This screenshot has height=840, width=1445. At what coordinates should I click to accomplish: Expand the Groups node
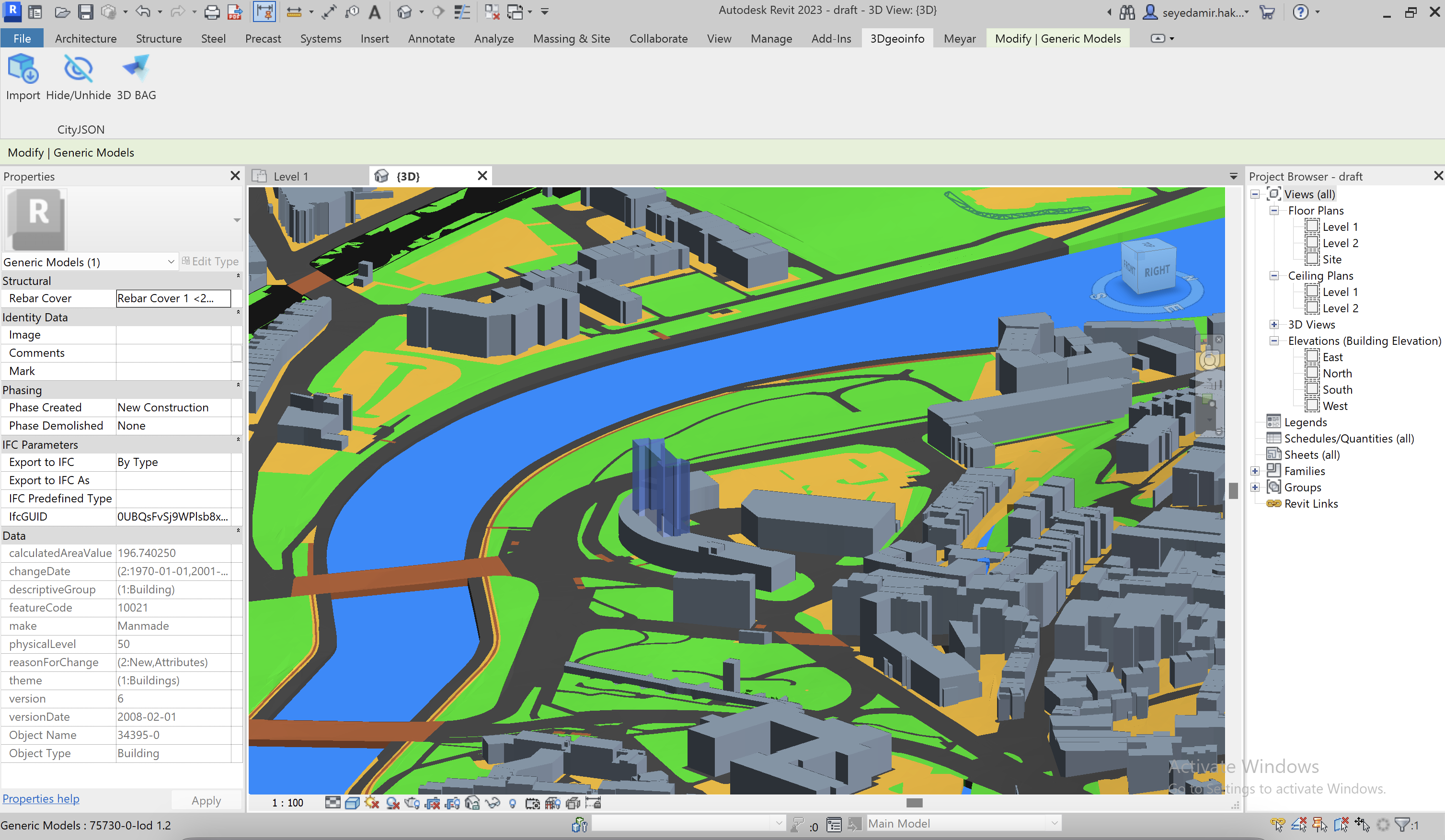(x=1255, y=488)
